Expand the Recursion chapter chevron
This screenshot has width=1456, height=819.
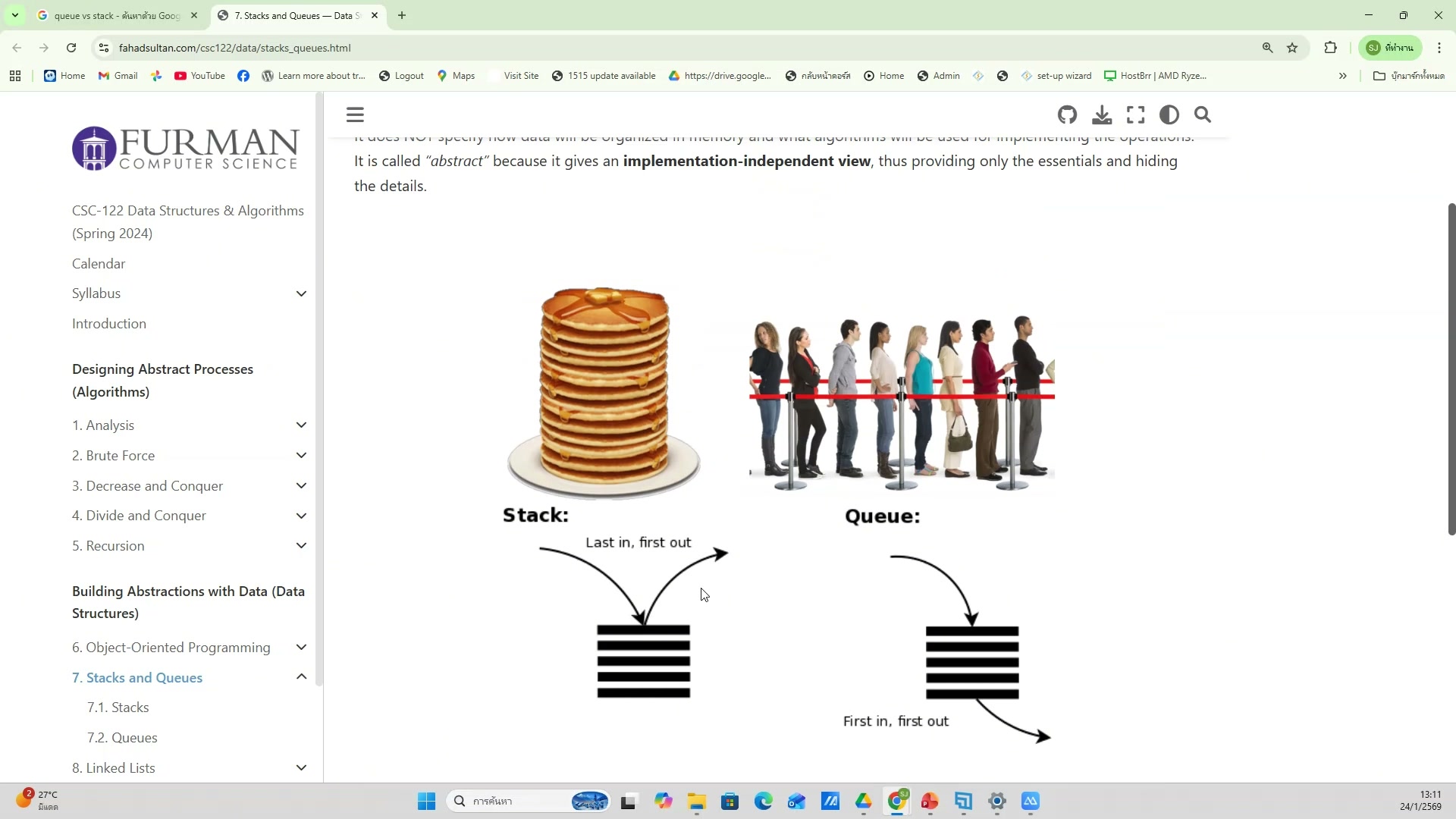(x=301, y=546)
